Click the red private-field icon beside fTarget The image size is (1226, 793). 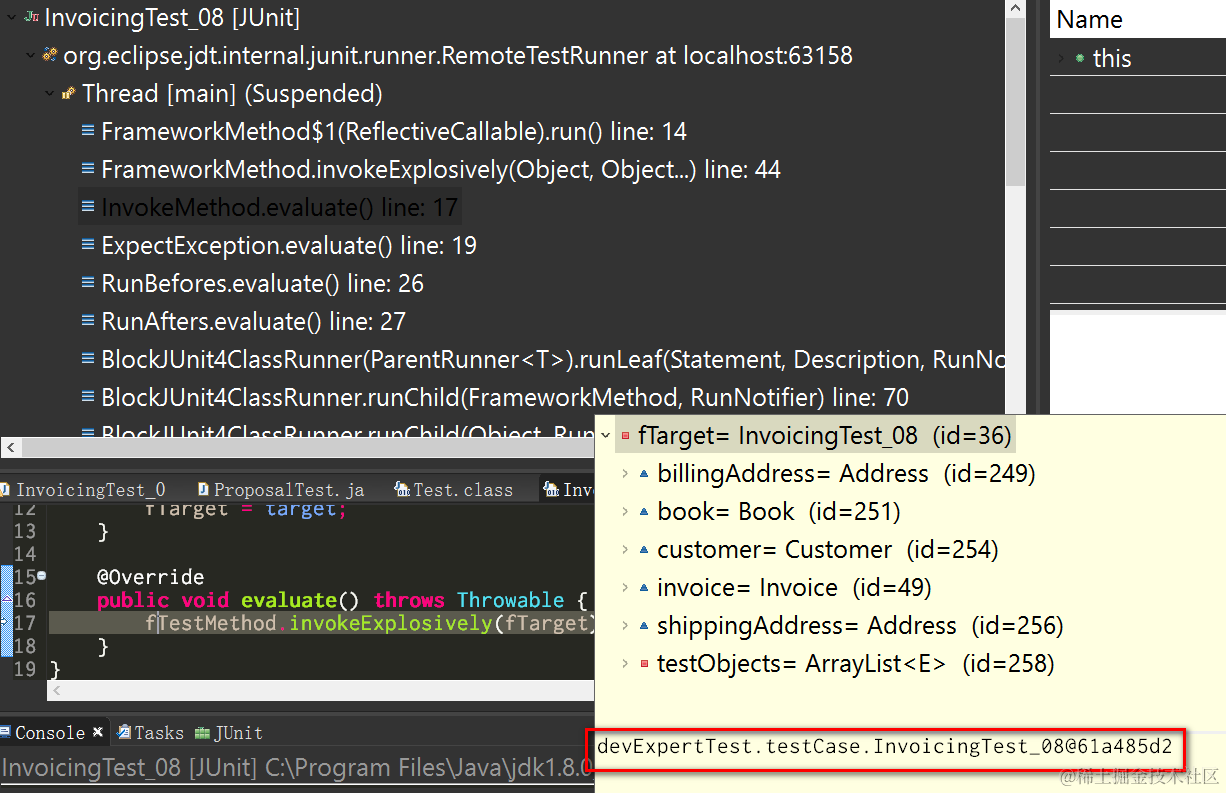[x=626, y=436]
